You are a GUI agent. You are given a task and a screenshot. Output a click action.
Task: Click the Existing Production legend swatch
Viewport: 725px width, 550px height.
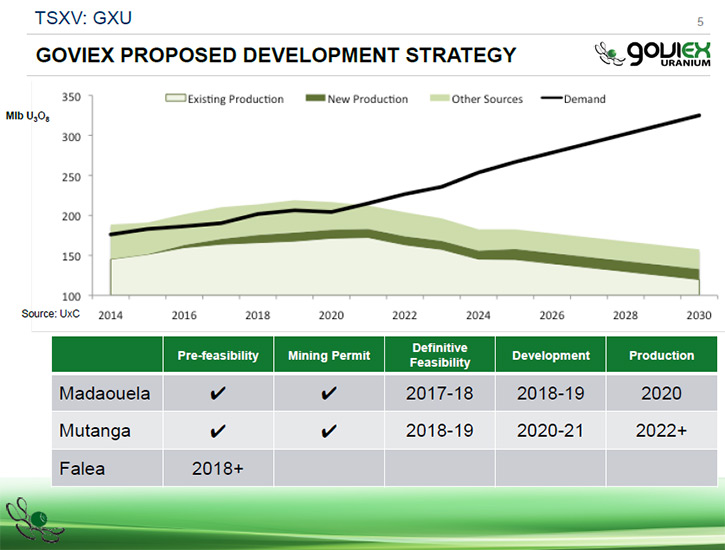click(x=176, y=98)
